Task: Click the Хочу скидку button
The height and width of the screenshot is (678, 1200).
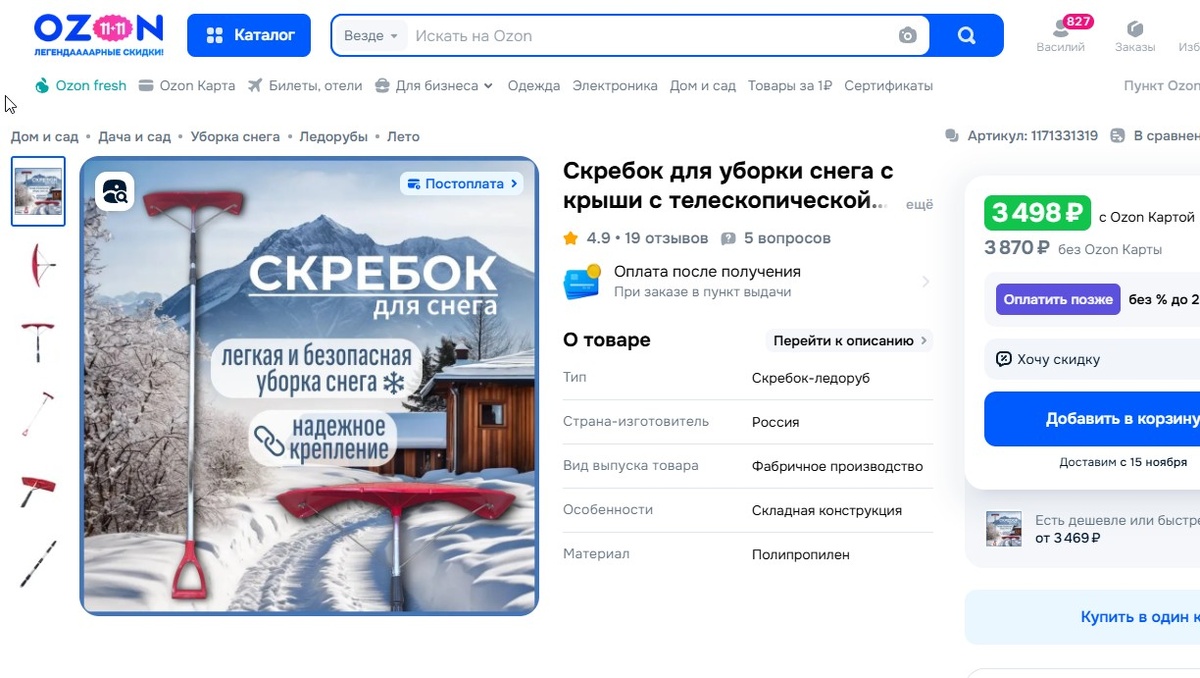Action: [1092, 359]
